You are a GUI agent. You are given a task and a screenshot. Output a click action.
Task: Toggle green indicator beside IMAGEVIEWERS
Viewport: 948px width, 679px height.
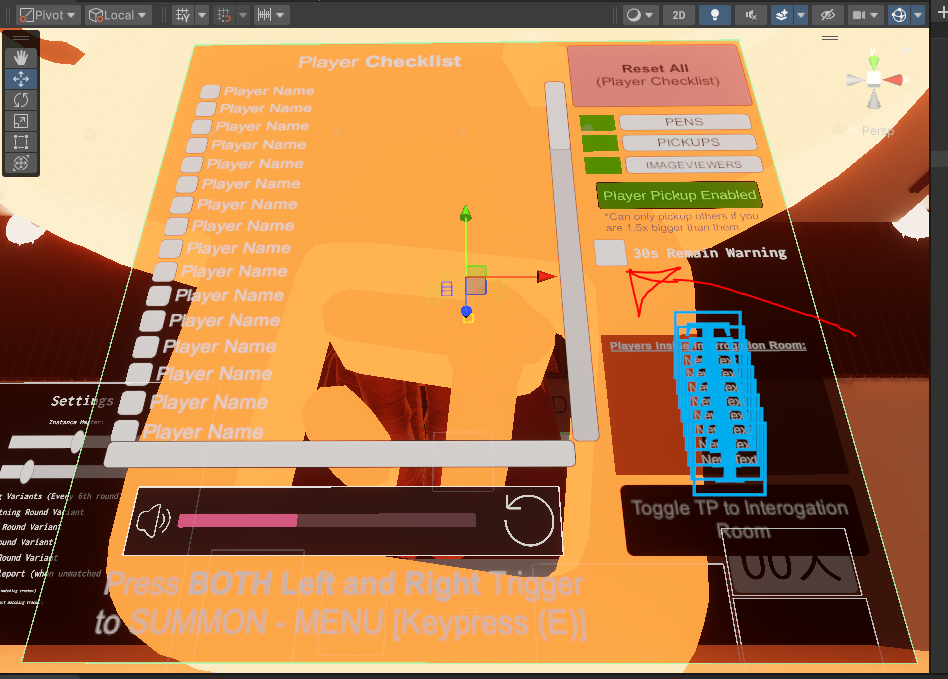point(603,166)
